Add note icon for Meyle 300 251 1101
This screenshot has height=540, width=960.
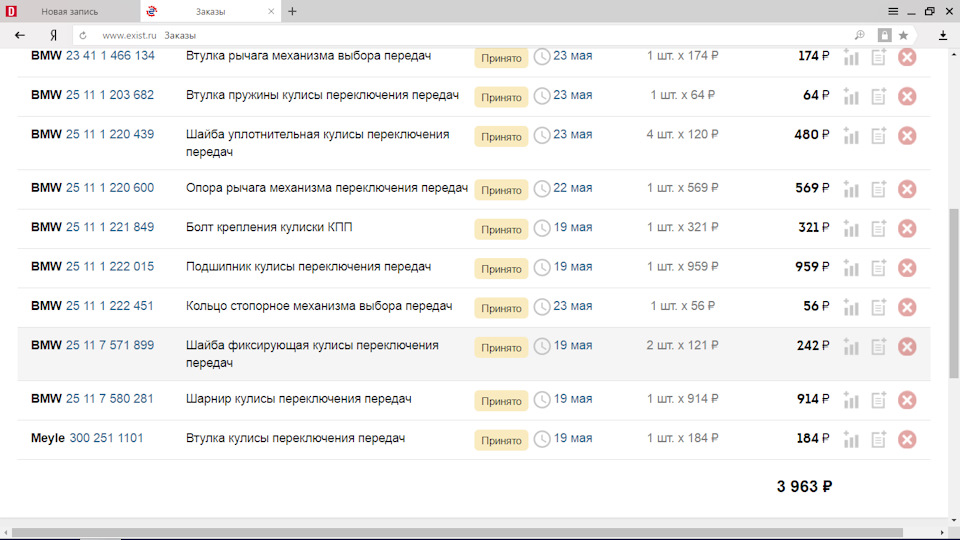[879, 440]
